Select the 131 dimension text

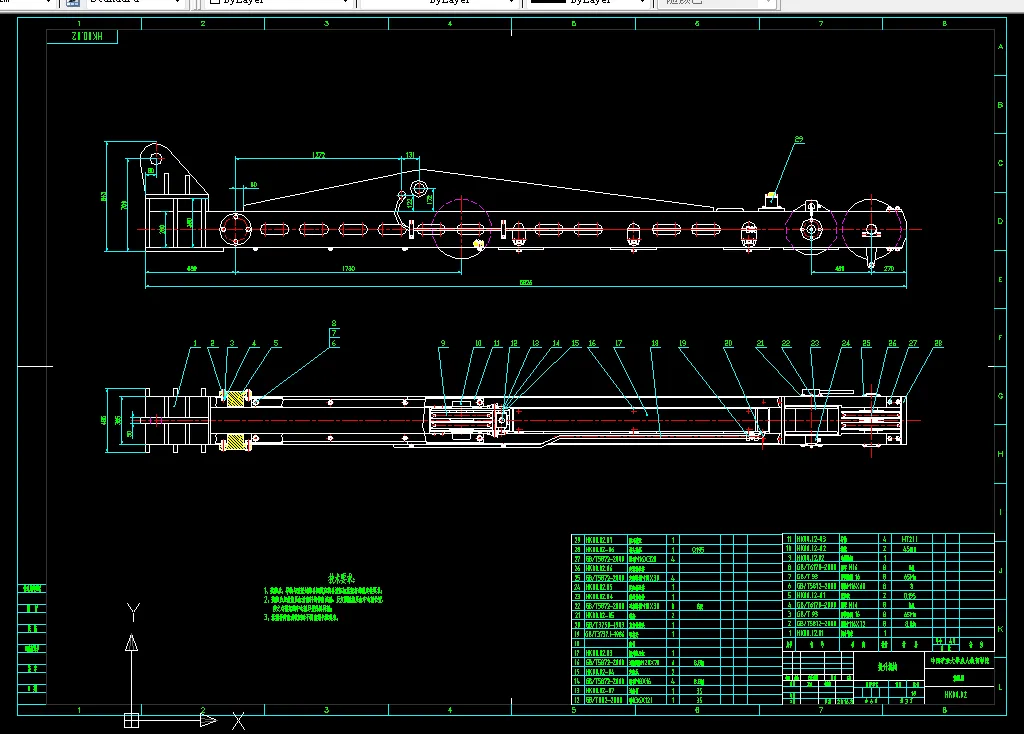click(x=410, y=155)
